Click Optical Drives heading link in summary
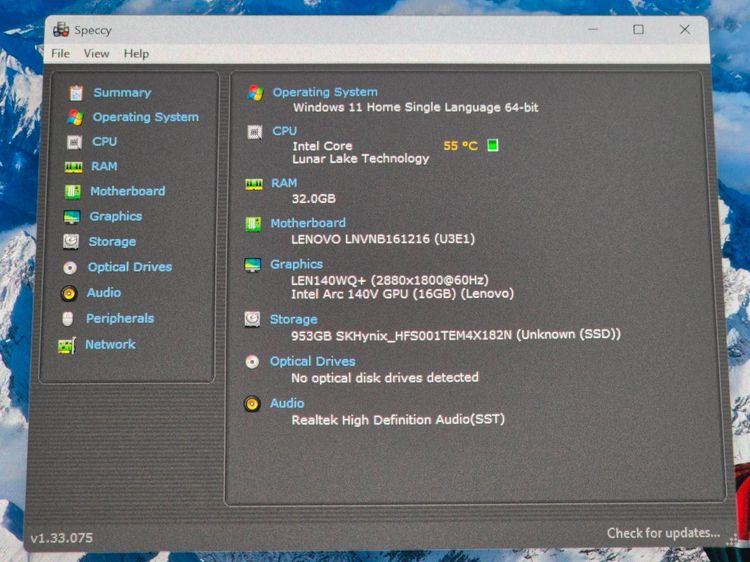 (x=312, y=361)
